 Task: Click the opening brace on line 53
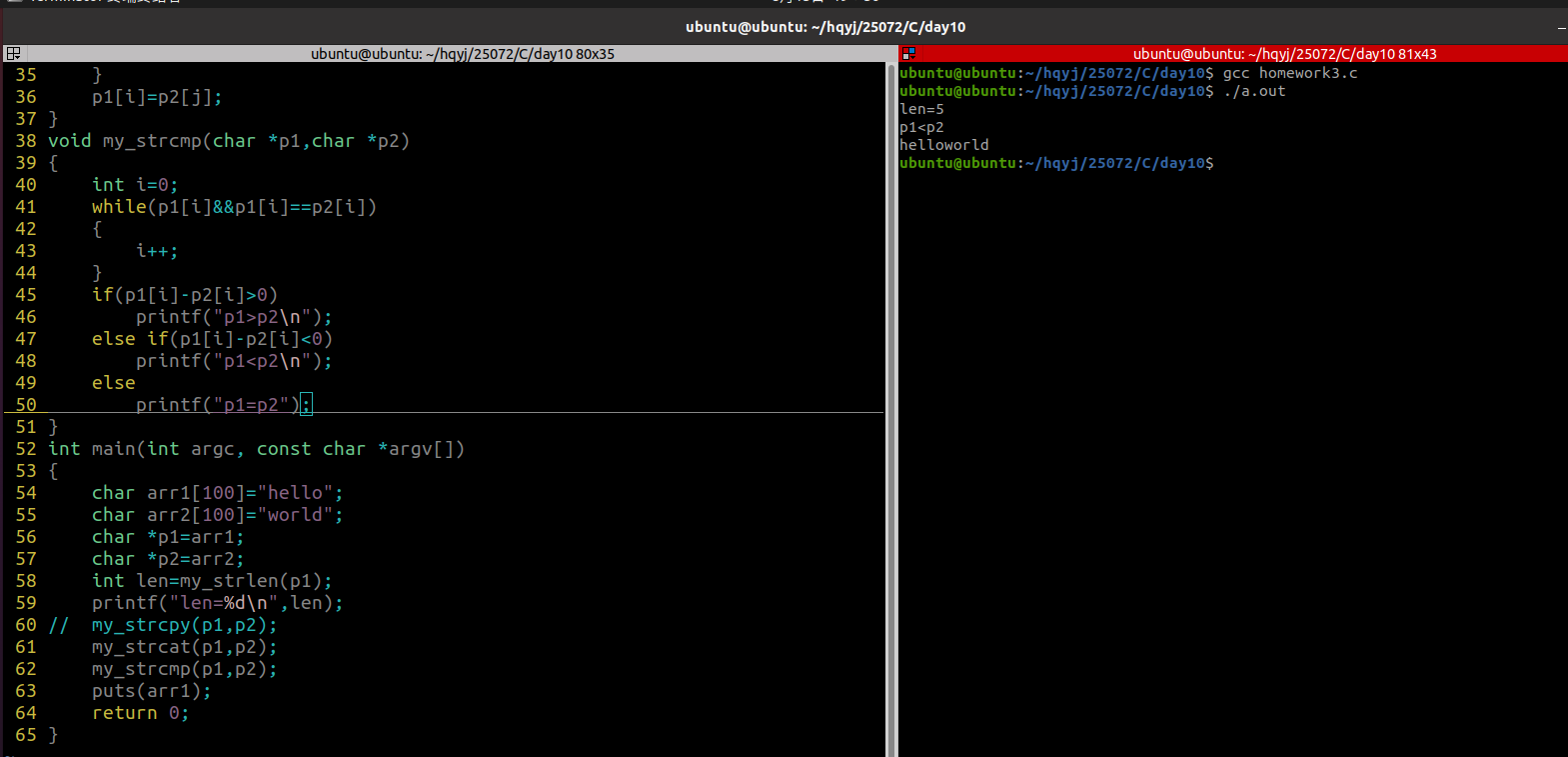coord(53,471)
